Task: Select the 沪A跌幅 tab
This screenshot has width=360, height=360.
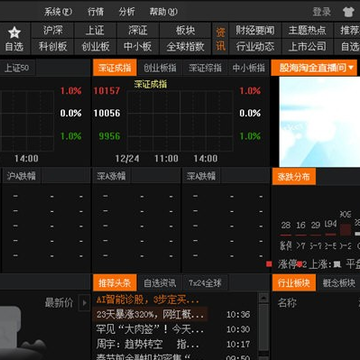Action: pos(21,176)
